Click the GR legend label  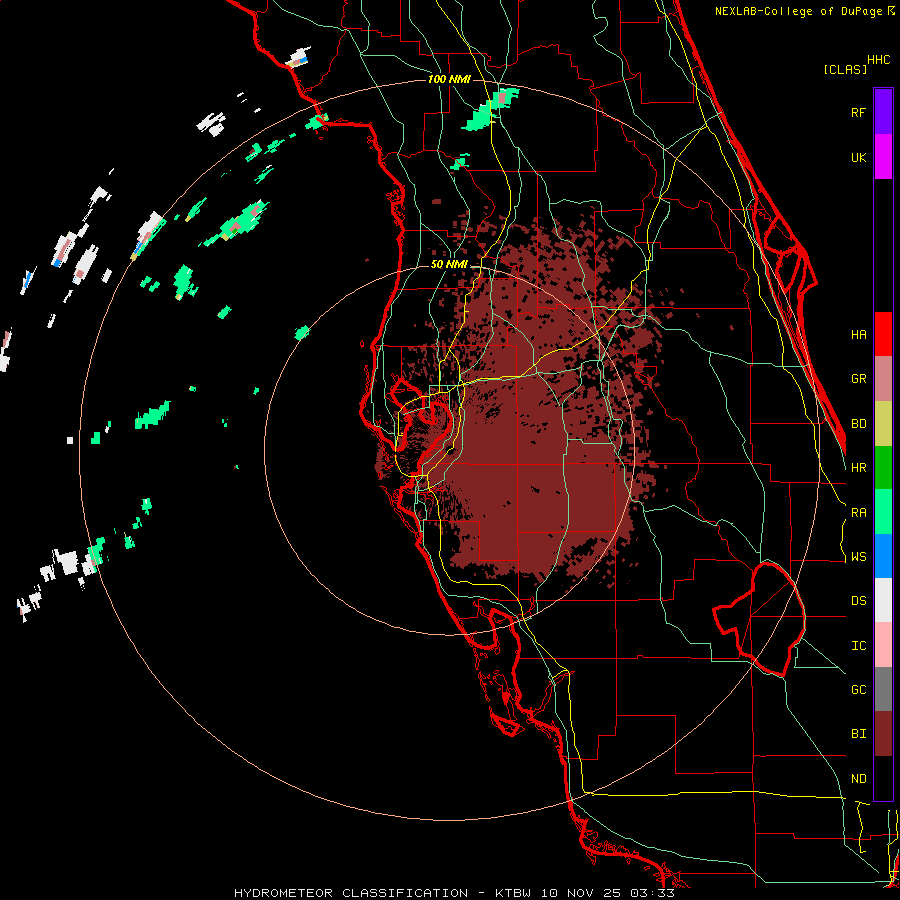(858, 379)
